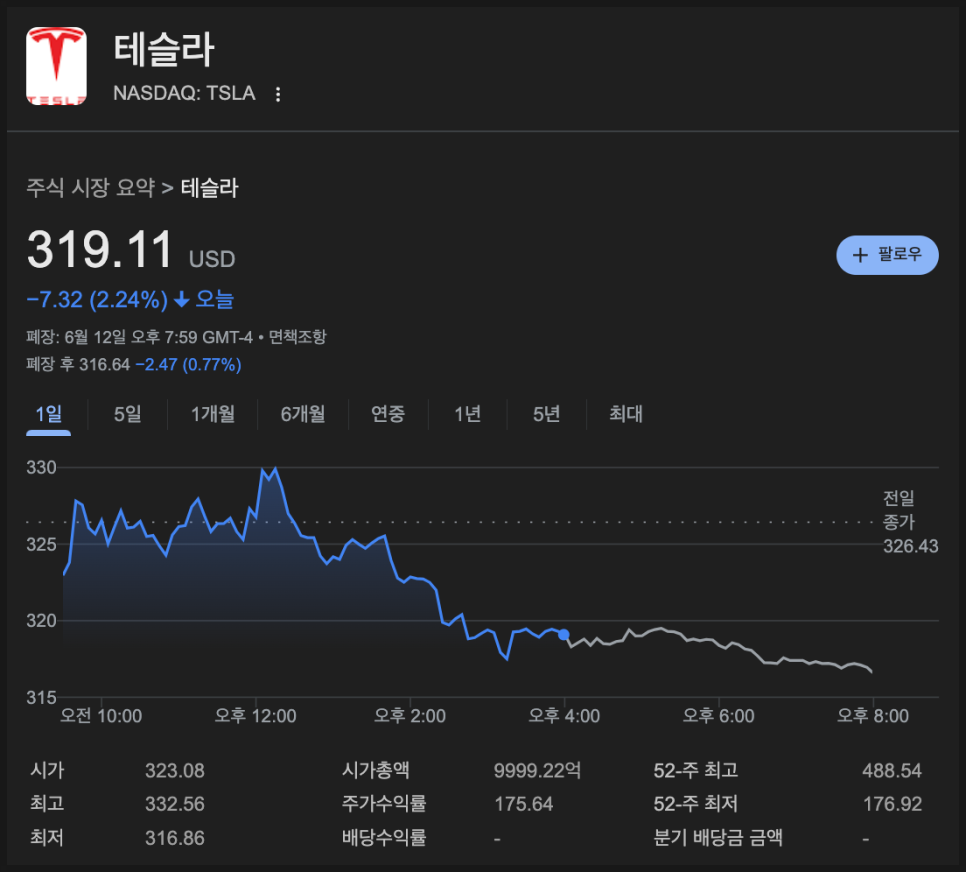Show the 최대 range chart tab
Image resolution: width=966 pixels, height=872 pixels.
click(x=625, y=414)
